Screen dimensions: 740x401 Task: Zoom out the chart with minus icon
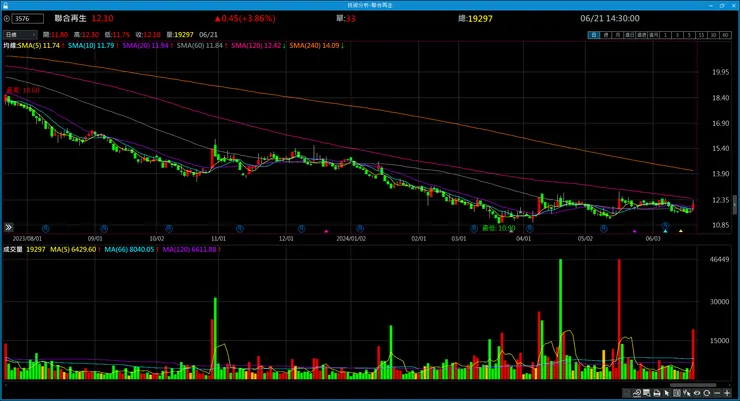717,393
